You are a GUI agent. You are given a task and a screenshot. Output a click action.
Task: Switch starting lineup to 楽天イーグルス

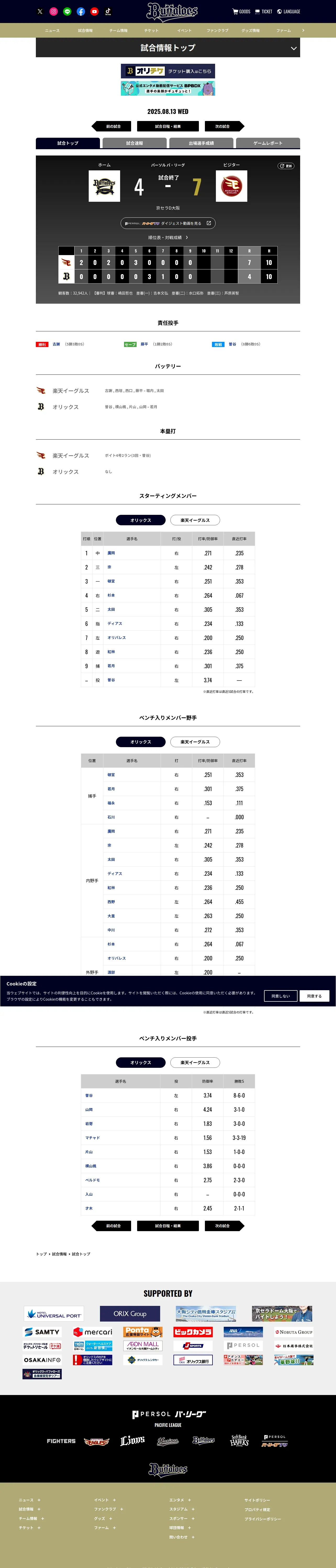pyautogui.click(x=194, y=520)
